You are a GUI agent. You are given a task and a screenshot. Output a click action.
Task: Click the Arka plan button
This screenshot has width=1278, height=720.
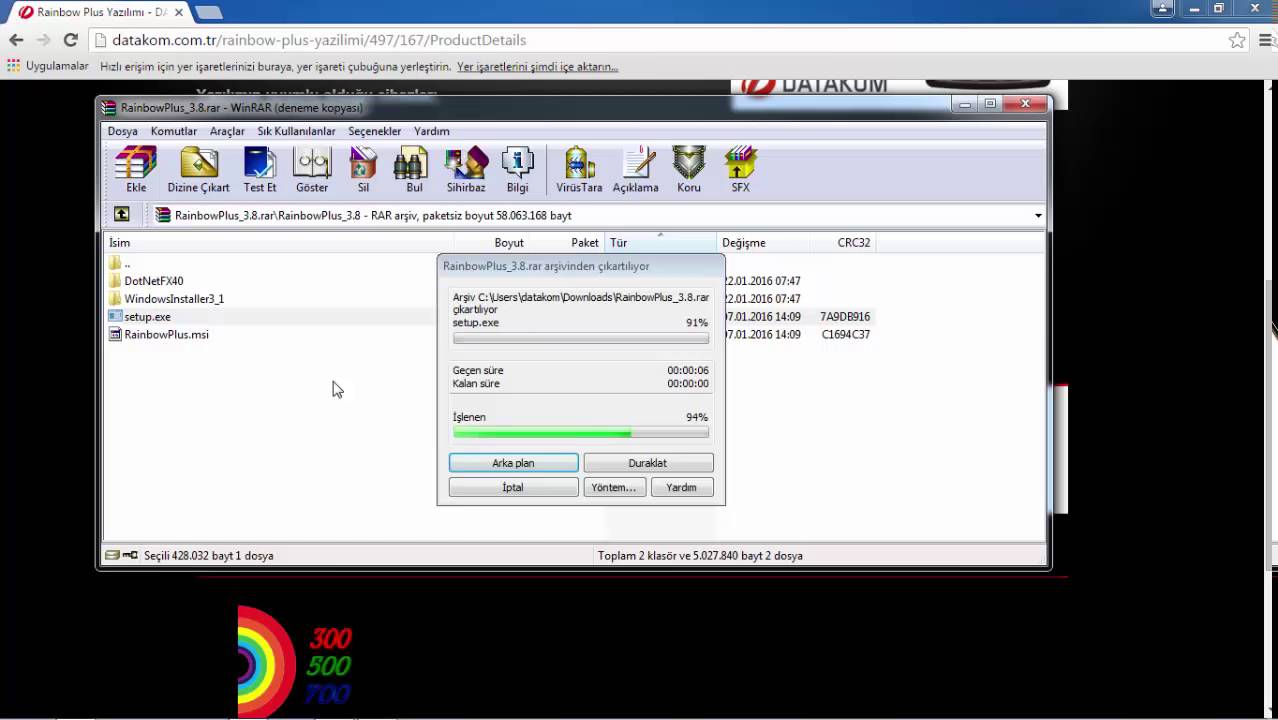[513, 463]
